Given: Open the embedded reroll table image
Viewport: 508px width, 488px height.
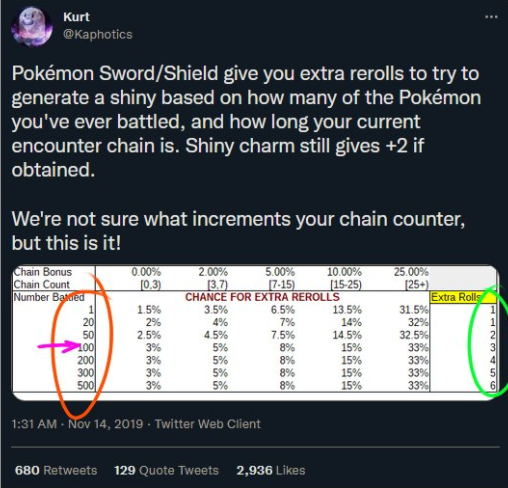Looking at the screenshot, I should [x=256, y=332].
